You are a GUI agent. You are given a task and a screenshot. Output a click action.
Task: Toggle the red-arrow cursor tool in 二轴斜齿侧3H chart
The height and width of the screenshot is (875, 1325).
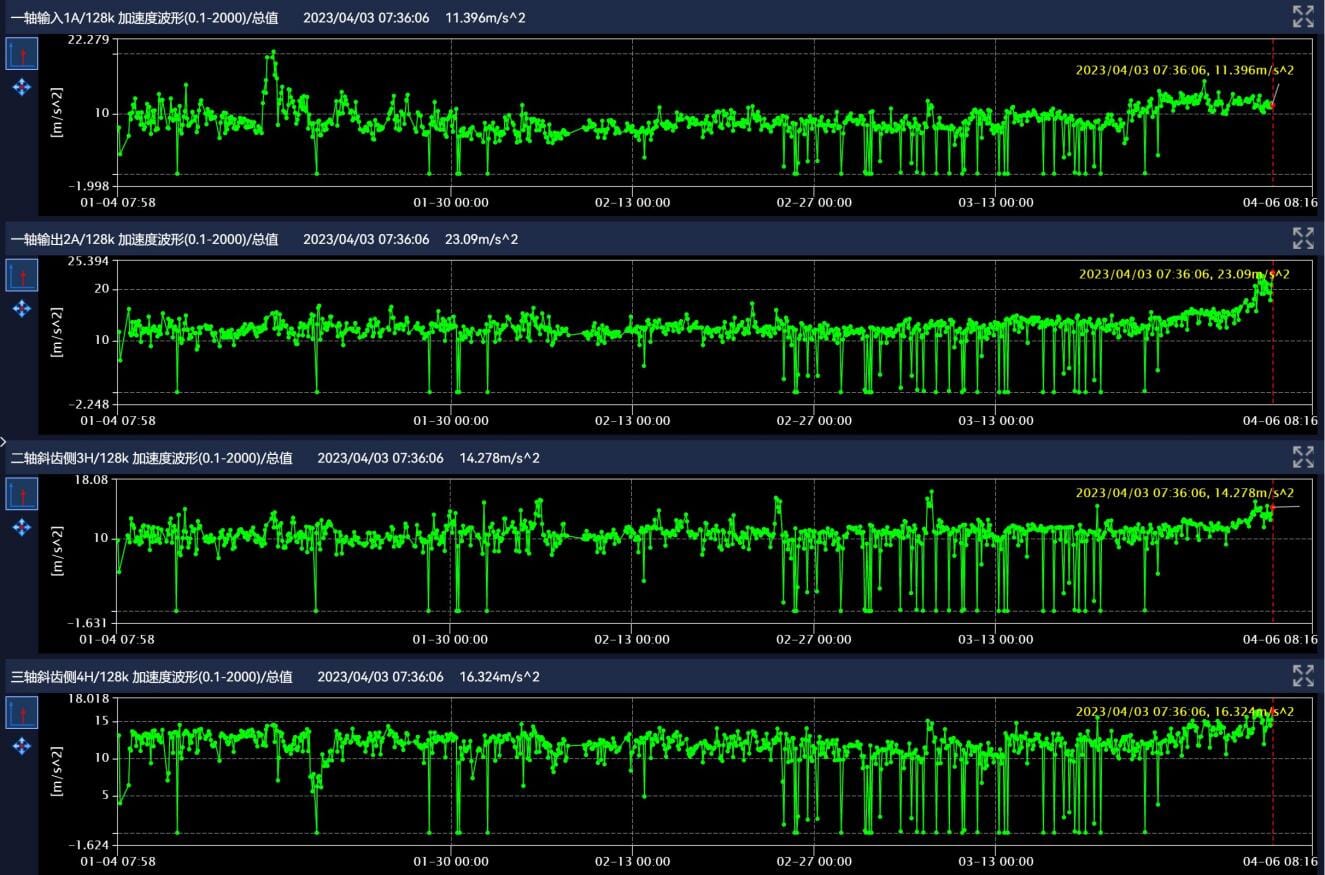tap(22, 493)
